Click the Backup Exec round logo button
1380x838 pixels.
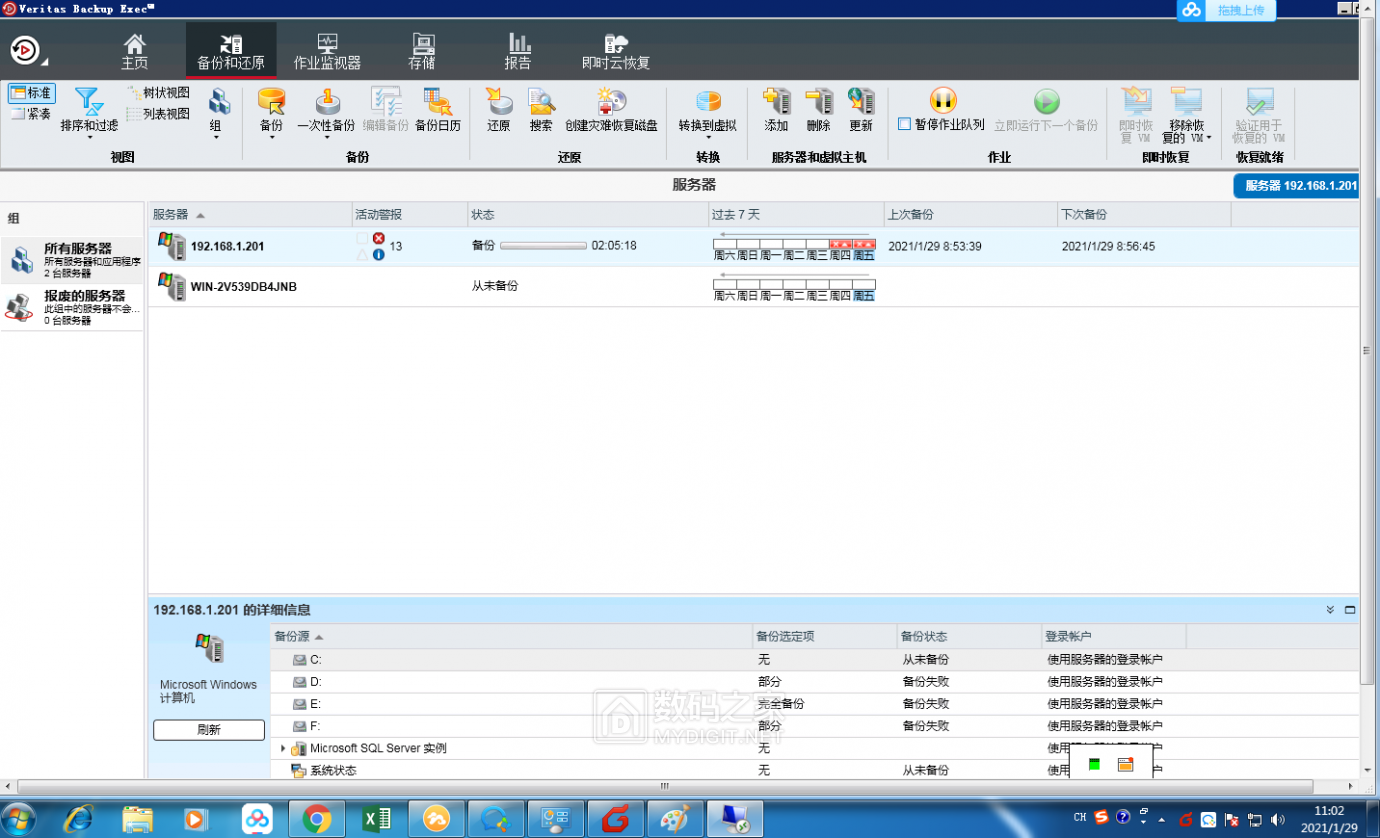[25, 49]
